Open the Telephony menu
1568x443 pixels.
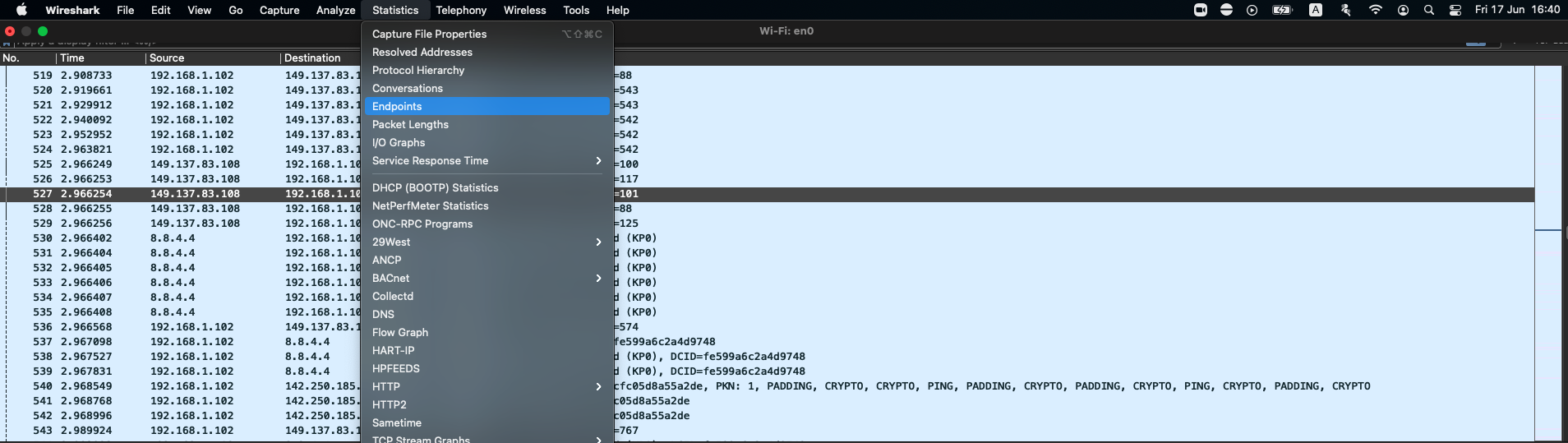click(461, 10)
